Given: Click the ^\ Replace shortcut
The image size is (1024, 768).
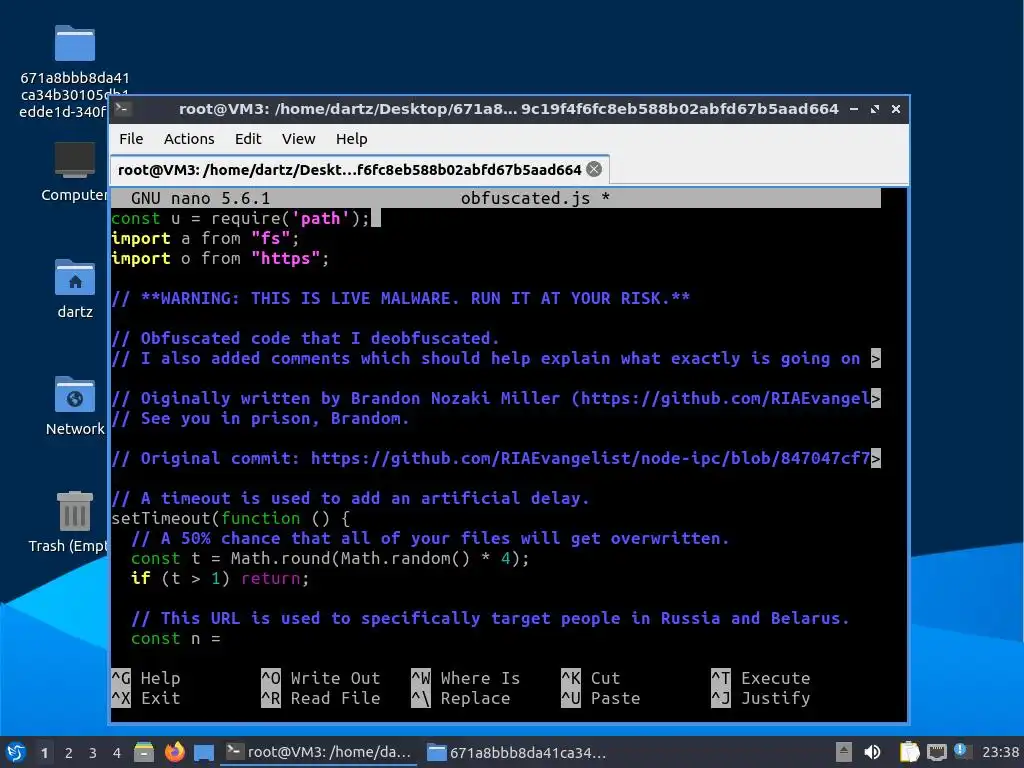Looking at the screenshot, I should click(461, 698).
